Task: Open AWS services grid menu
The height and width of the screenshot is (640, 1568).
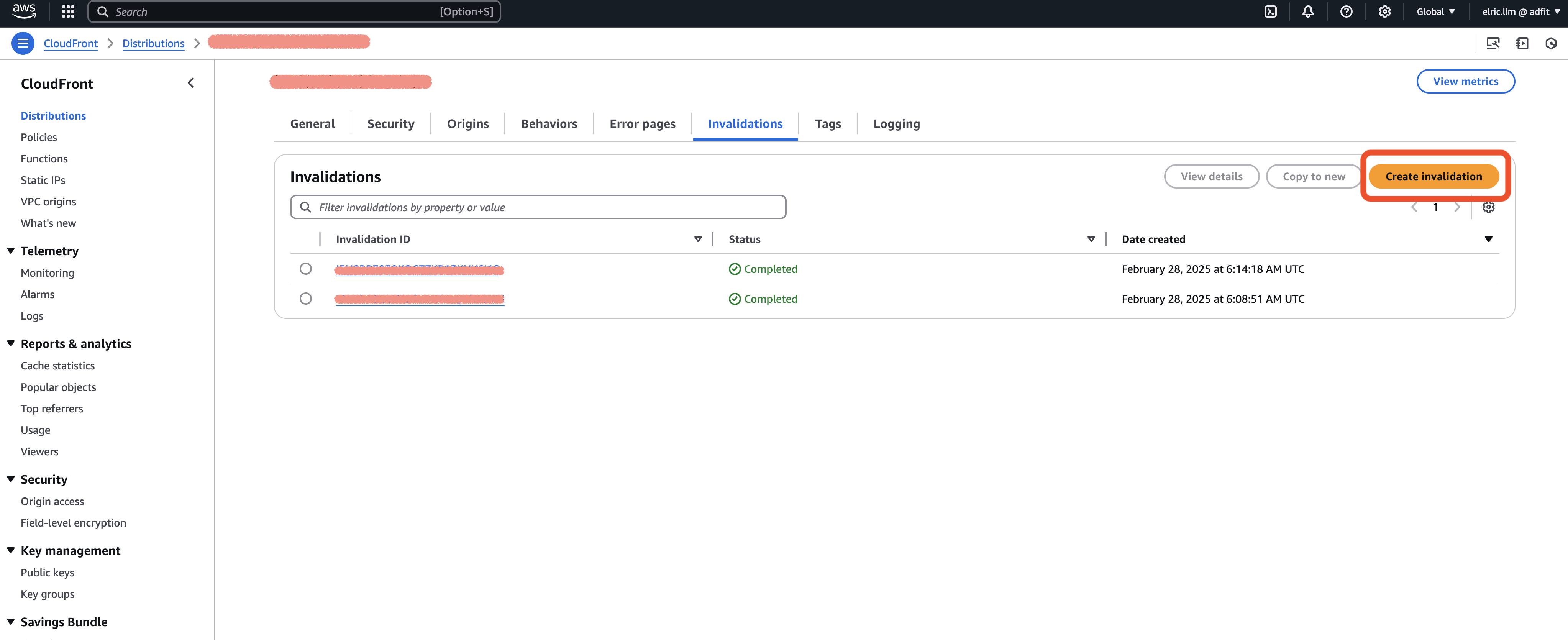Action: click(68, 11)
